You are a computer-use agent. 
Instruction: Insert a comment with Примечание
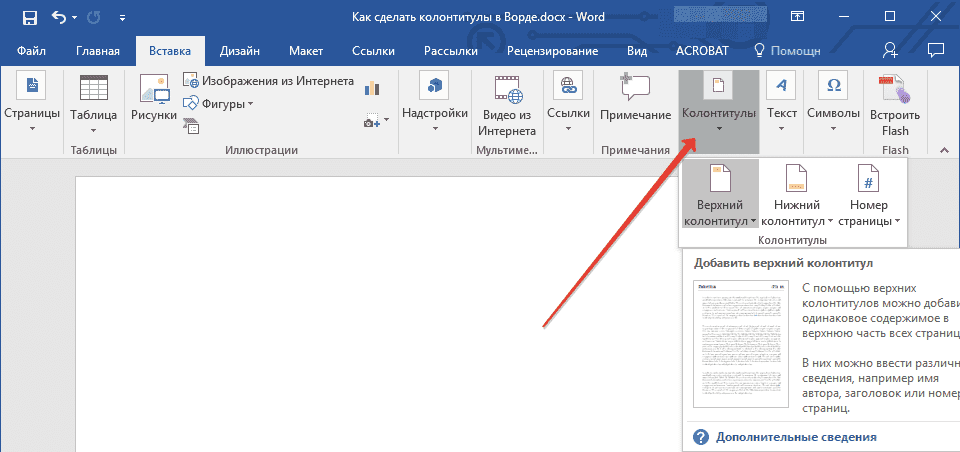tap(636, 98)
